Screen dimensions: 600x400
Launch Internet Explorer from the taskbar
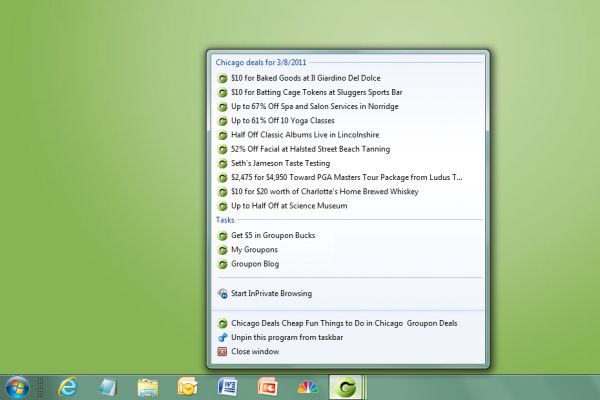[x=68, y=387]
